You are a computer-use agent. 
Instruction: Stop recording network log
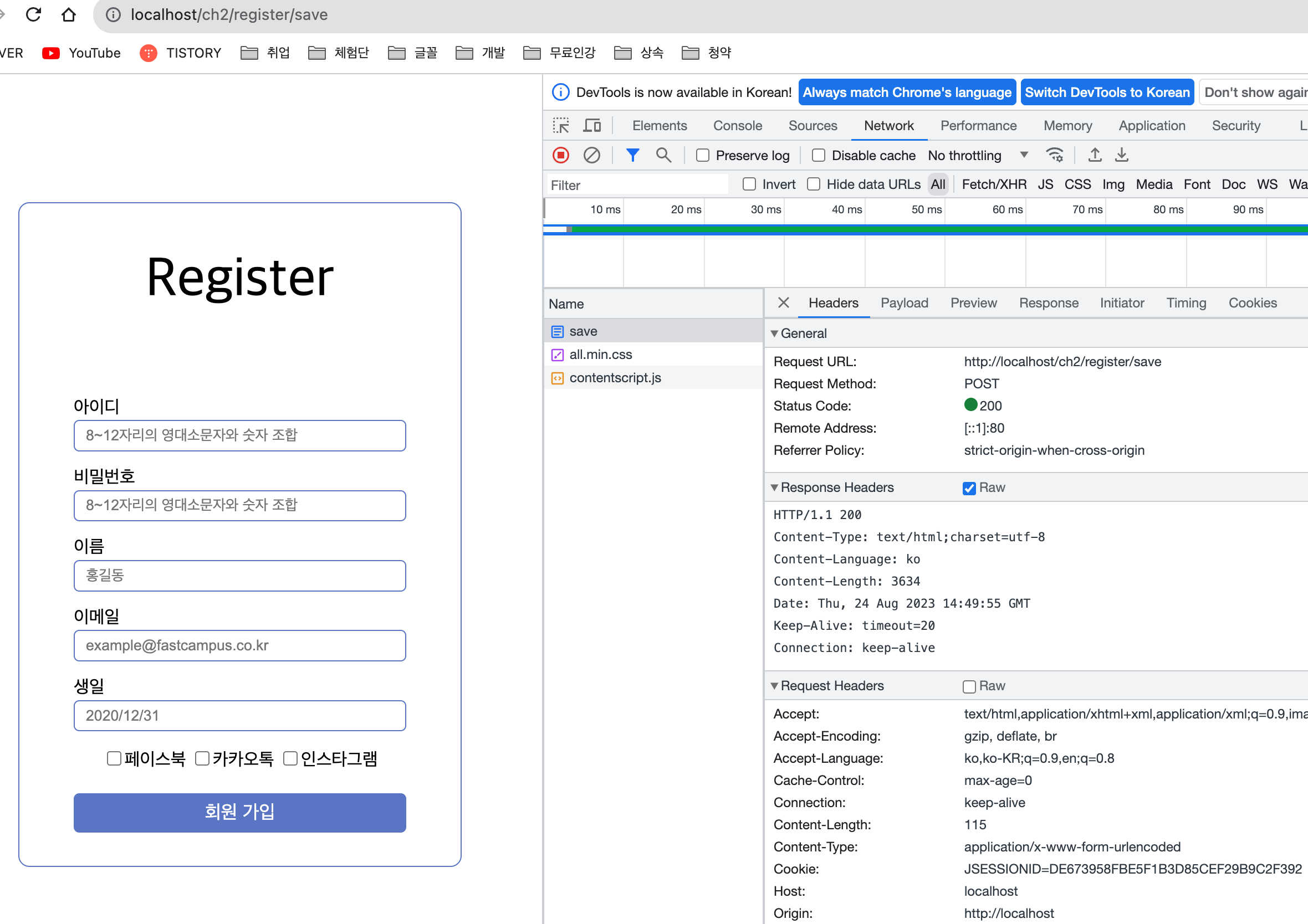coord(560,155)
